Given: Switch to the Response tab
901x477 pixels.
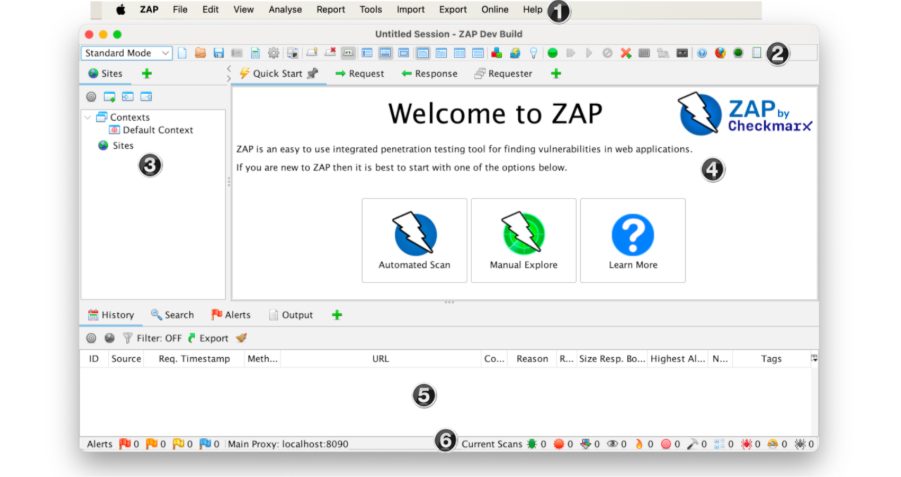Looking at the screenshot, I should pyautogui.click(x=429, y=74).
